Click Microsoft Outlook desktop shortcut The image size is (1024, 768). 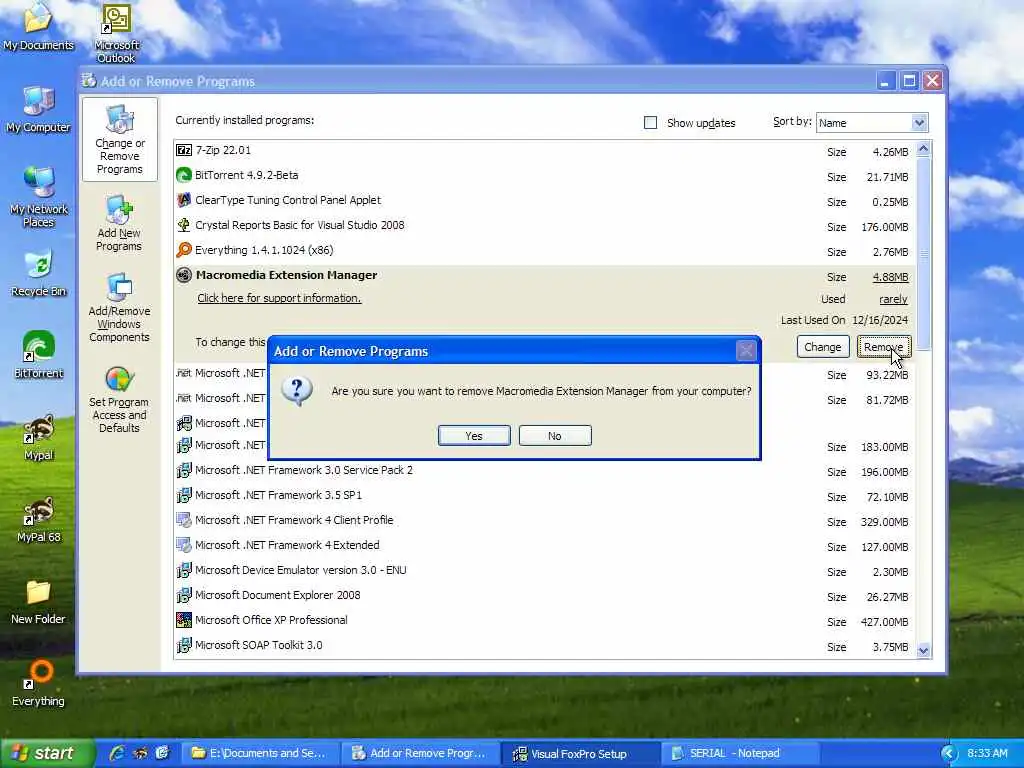pos(116,33)
